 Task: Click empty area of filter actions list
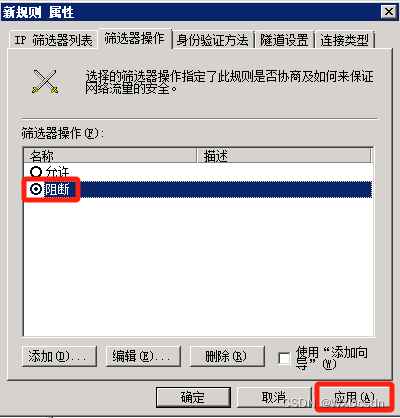pyautogui.click(x=198, y=267)
